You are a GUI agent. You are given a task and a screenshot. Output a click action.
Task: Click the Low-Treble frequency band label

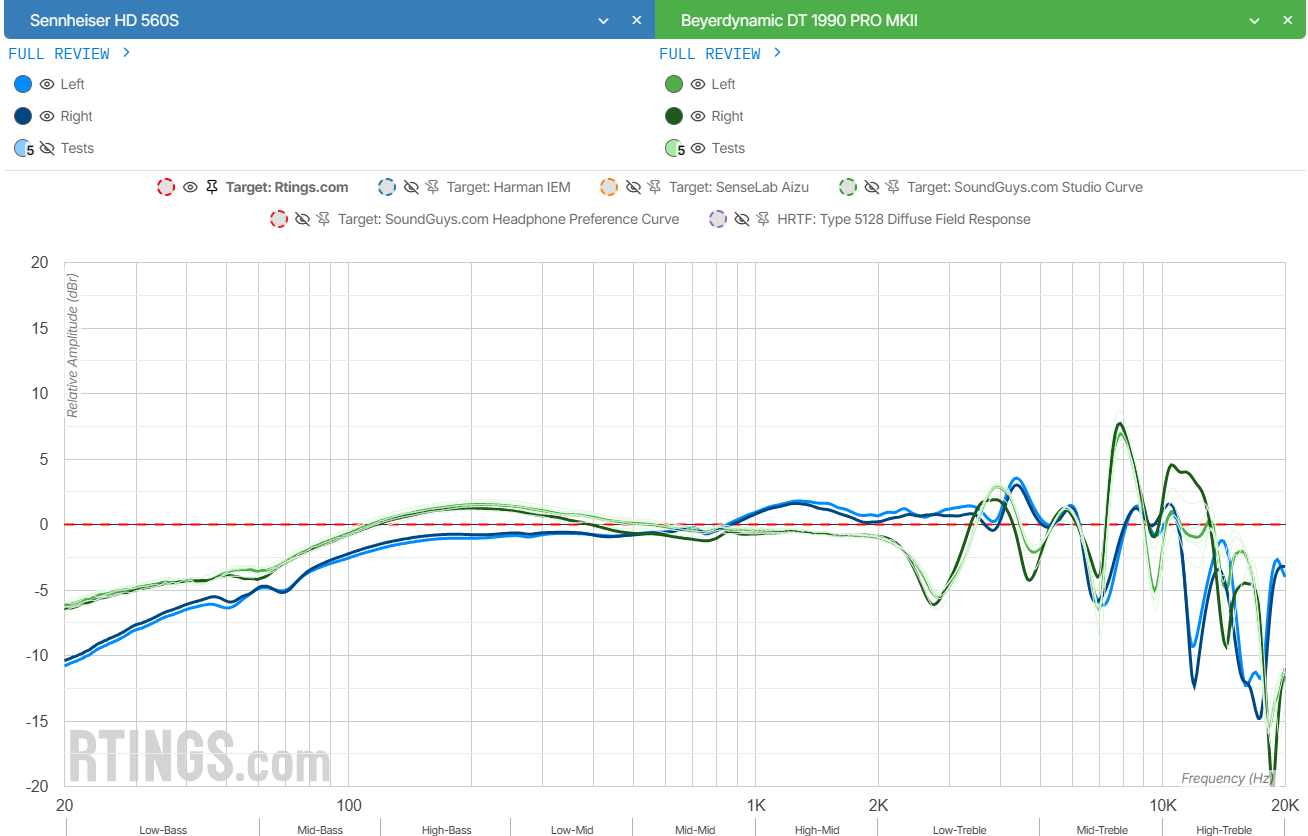pyautogui.click(x=959, y=830)
